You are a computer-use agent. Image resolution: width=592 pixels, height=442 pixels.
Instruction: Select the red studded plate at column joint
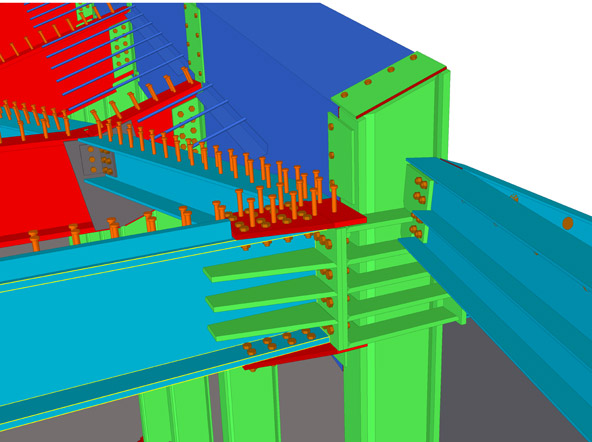pos(298,220)
